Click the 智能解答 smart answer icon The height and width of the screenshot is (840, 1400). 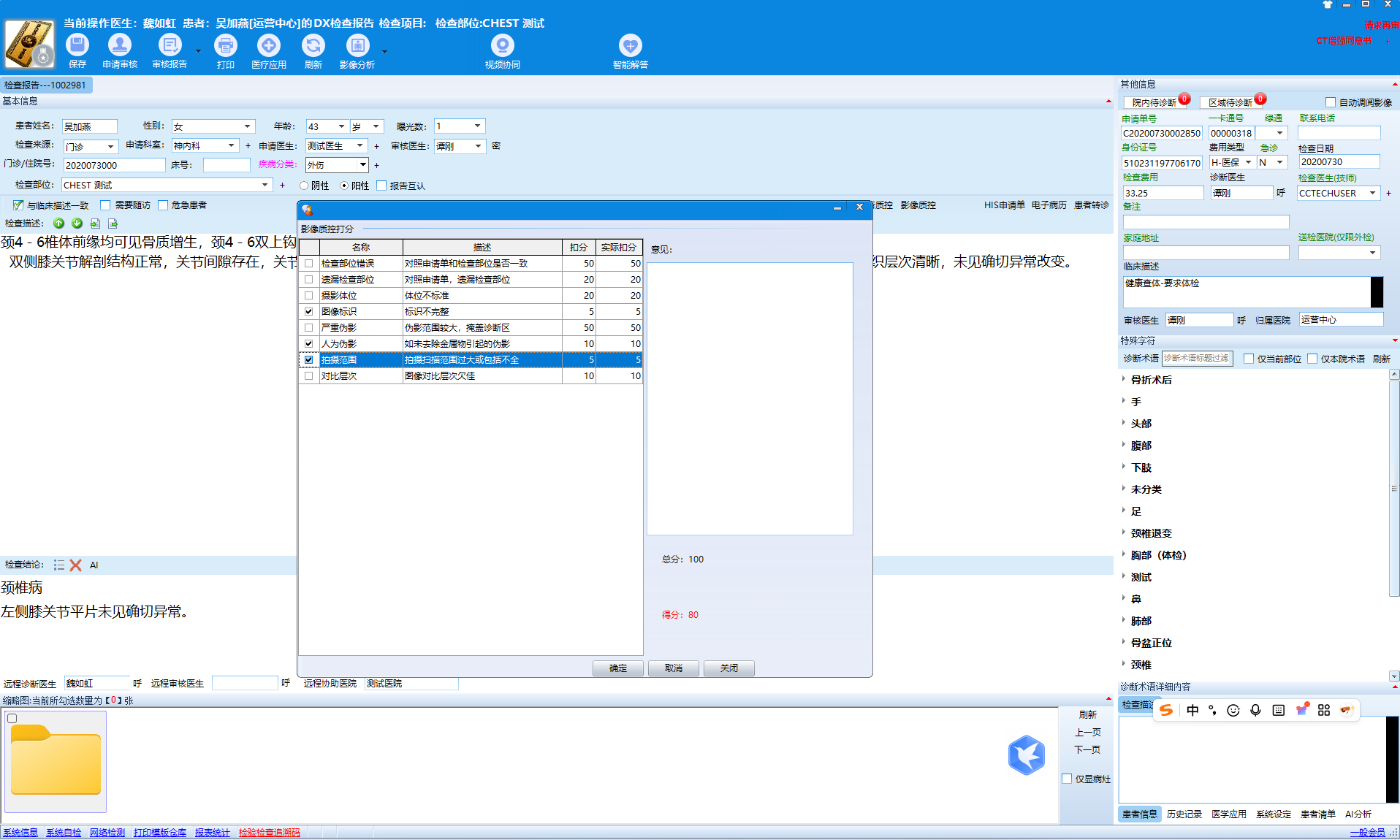pos(630,46)
